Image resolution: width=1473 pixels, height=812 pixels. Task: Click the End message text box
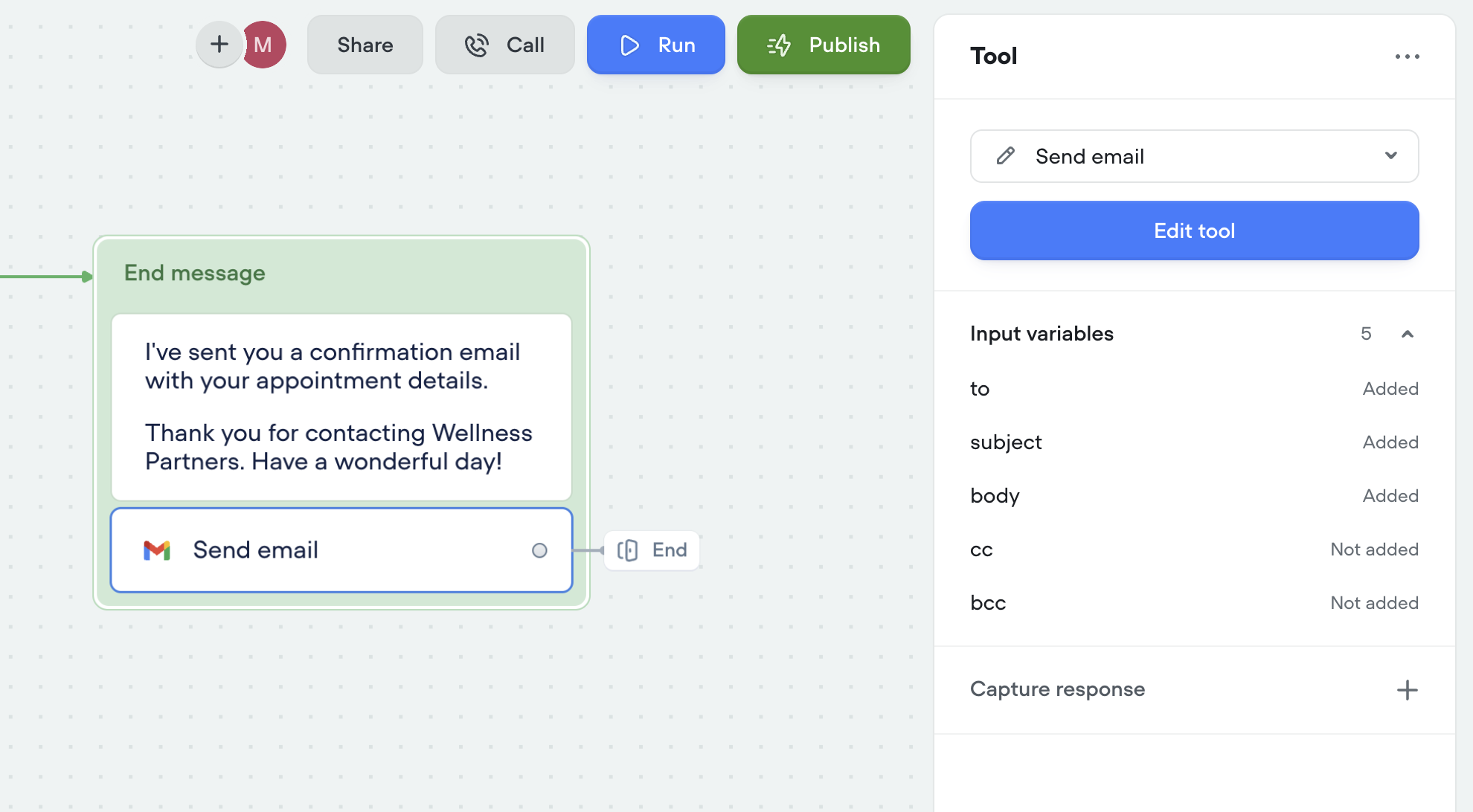(x=341, y=407)
